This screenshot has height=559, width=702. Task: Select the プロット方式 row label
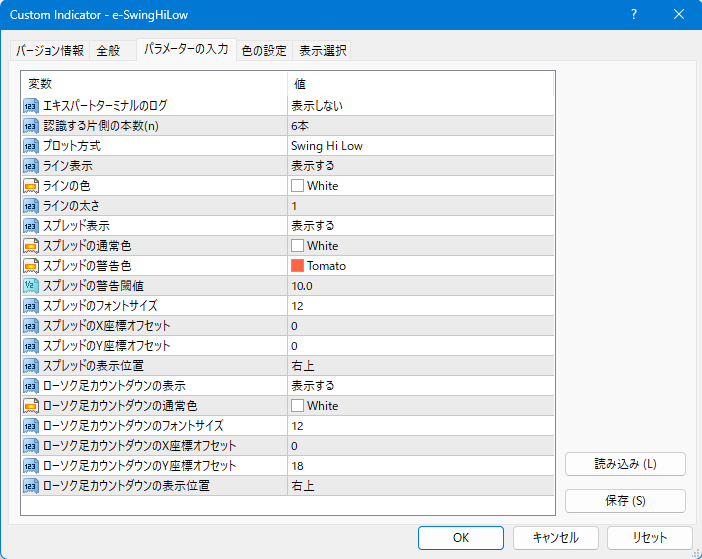pos(72,146)
